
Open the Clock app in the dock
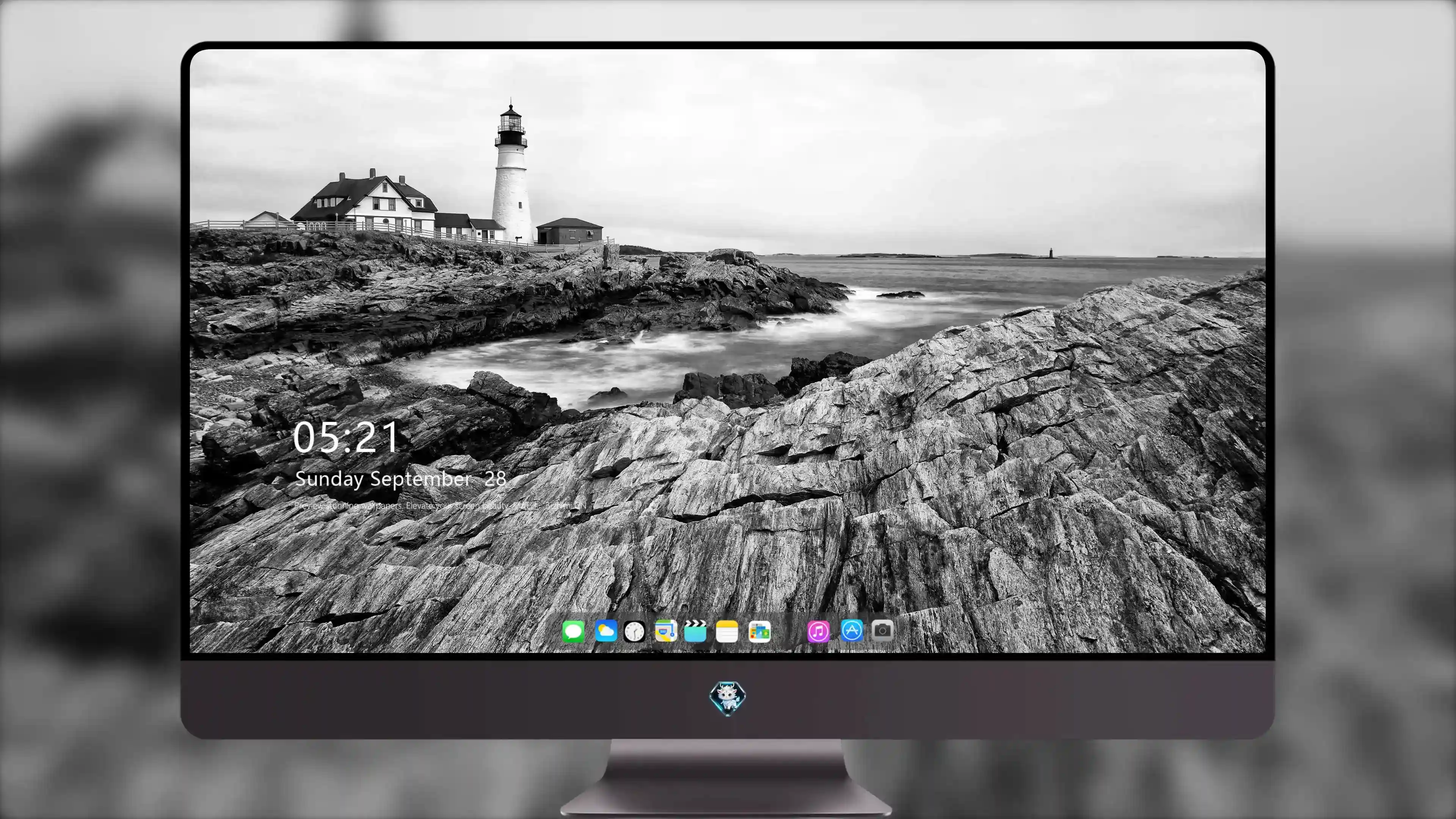tap(634, 631)
